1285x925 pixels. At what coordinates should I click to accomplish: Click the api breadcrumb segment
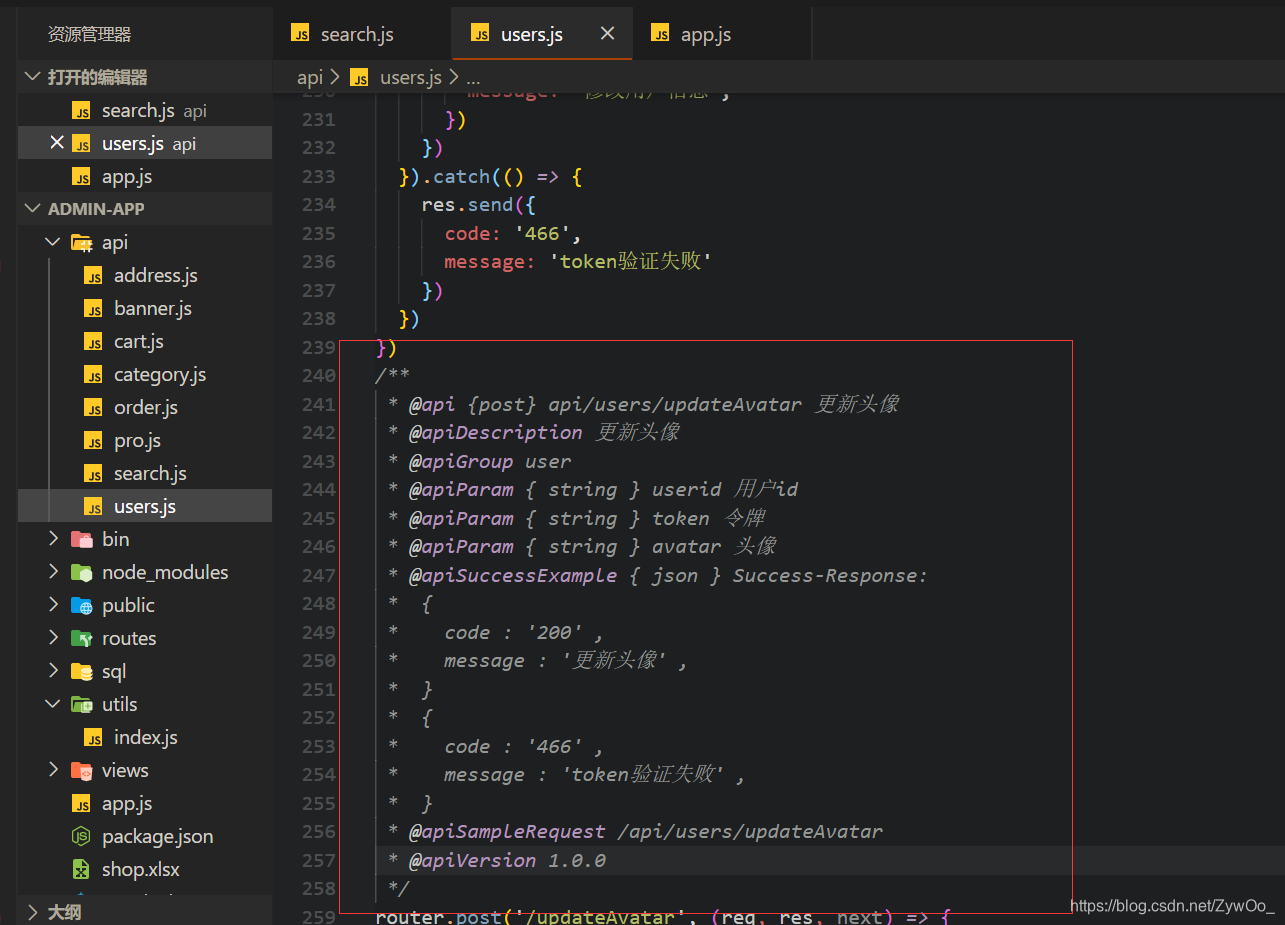(310, 77)
